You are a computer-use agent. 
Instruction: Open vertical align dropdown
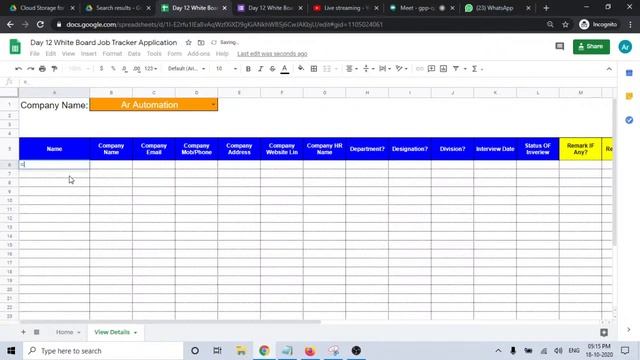coord(369,69)
